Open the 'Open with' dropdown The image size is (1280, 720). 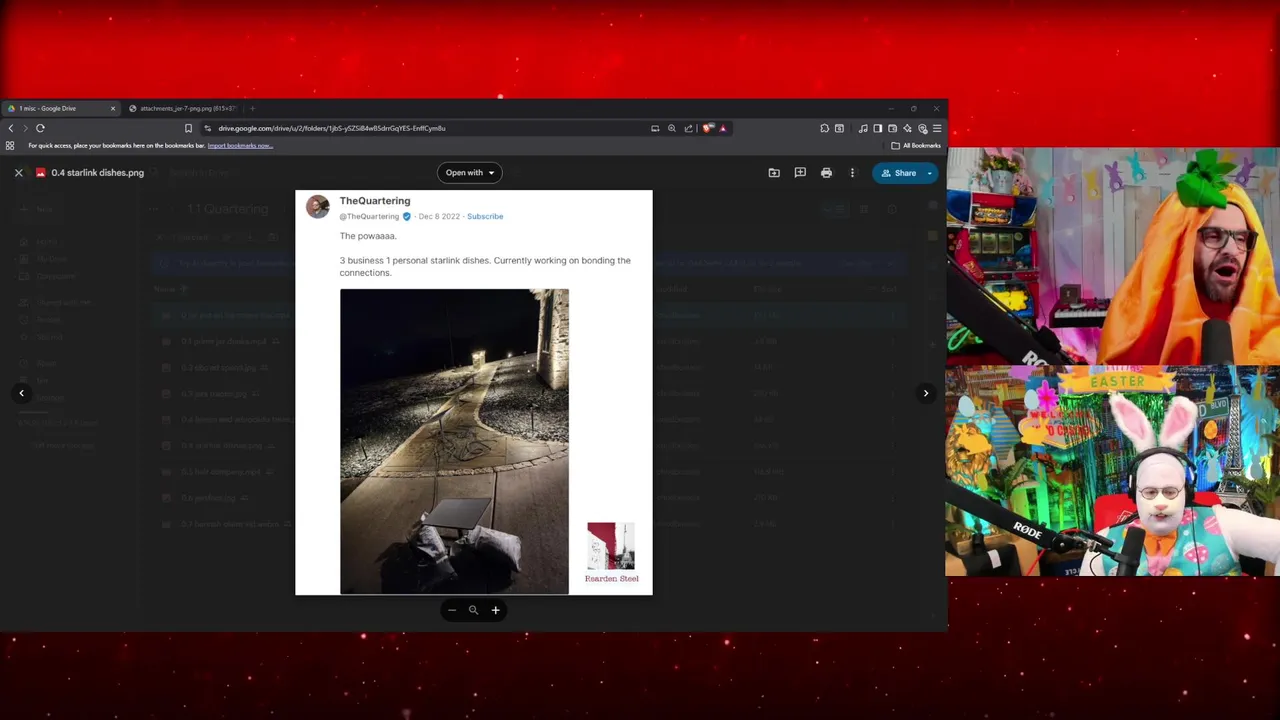coord(470,173)
